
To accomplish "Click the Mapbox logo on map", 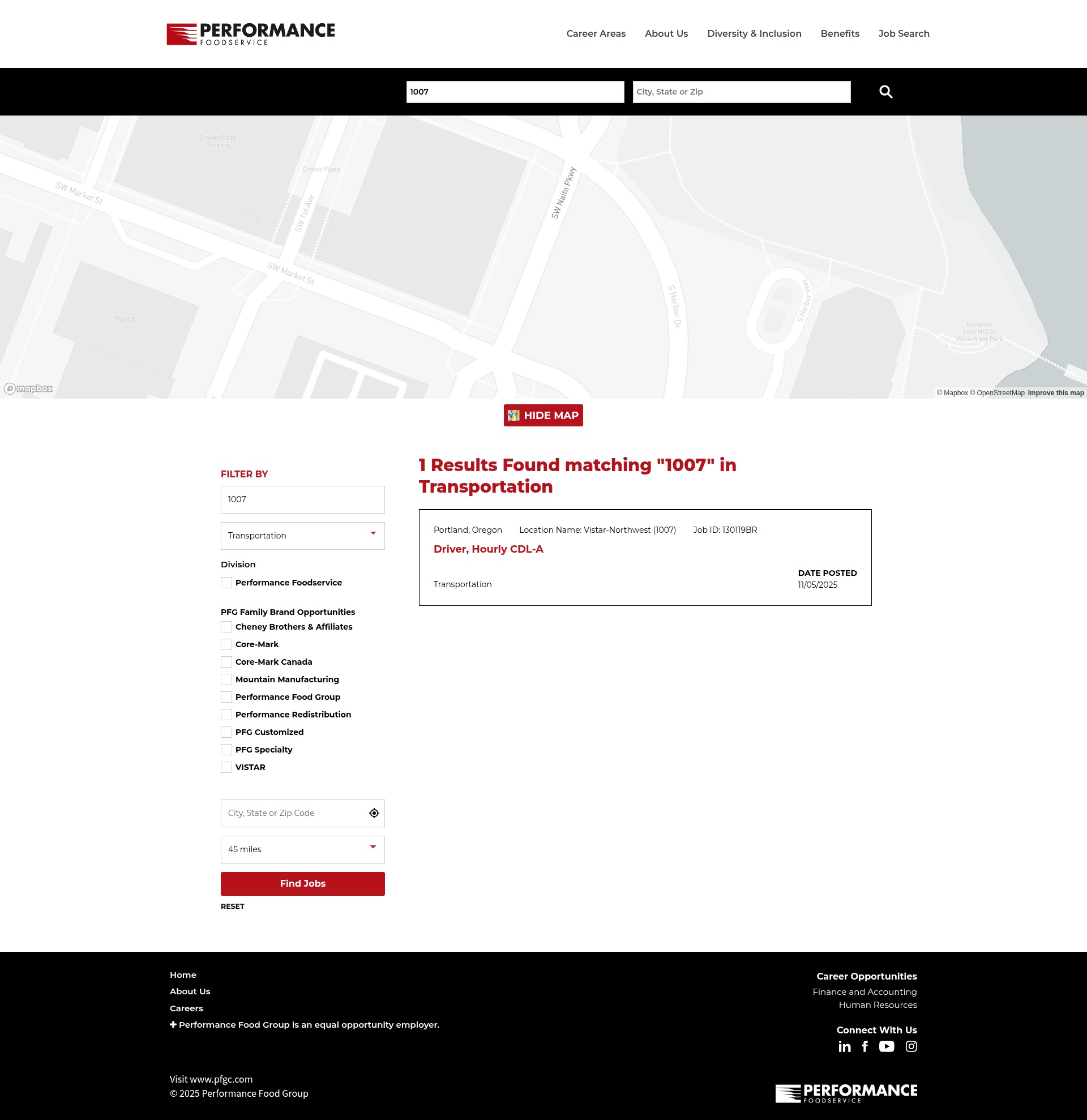I will 28,388.
